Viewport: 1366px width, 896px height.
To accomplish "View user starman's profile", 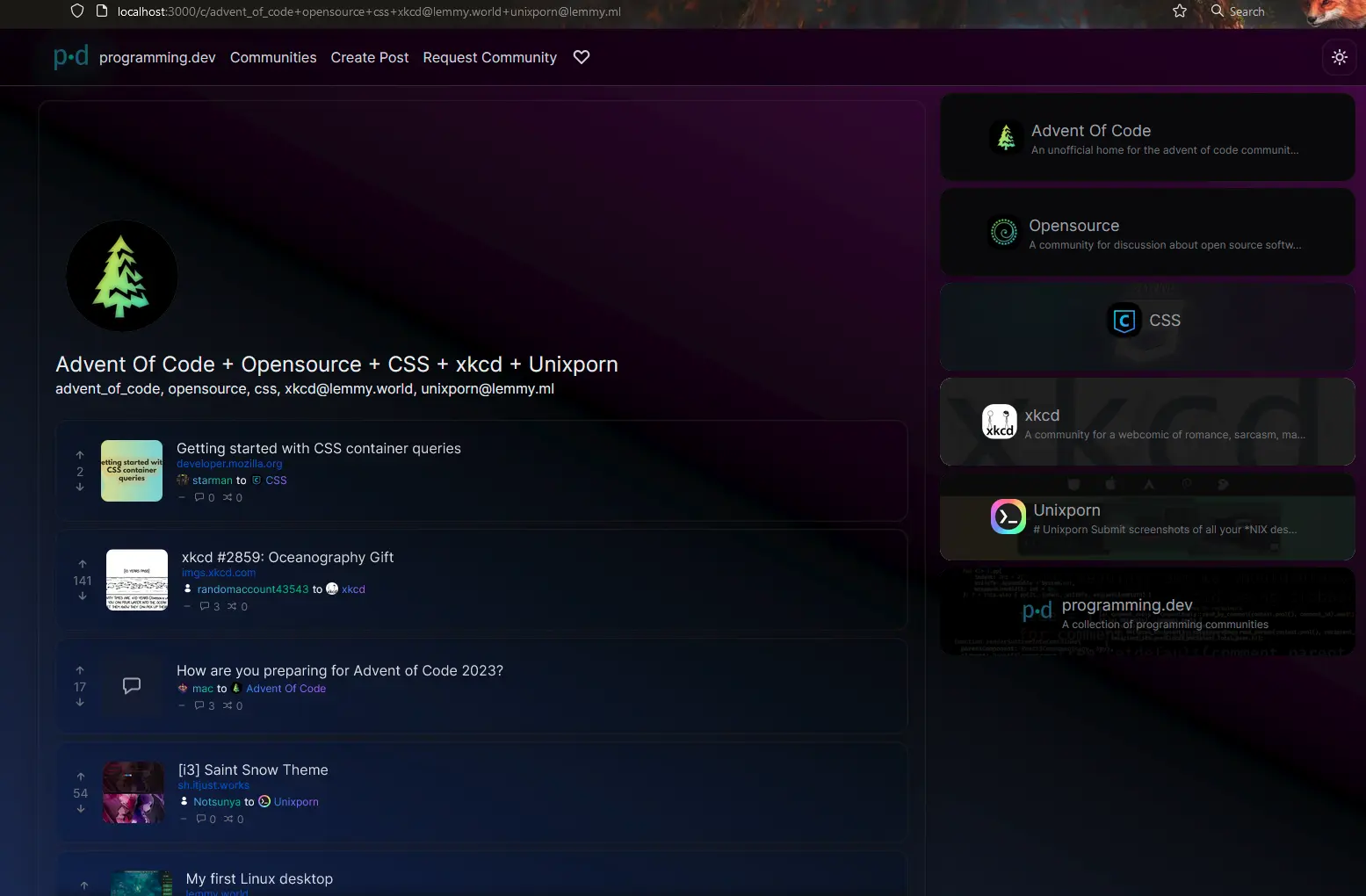I will (213, 481).
